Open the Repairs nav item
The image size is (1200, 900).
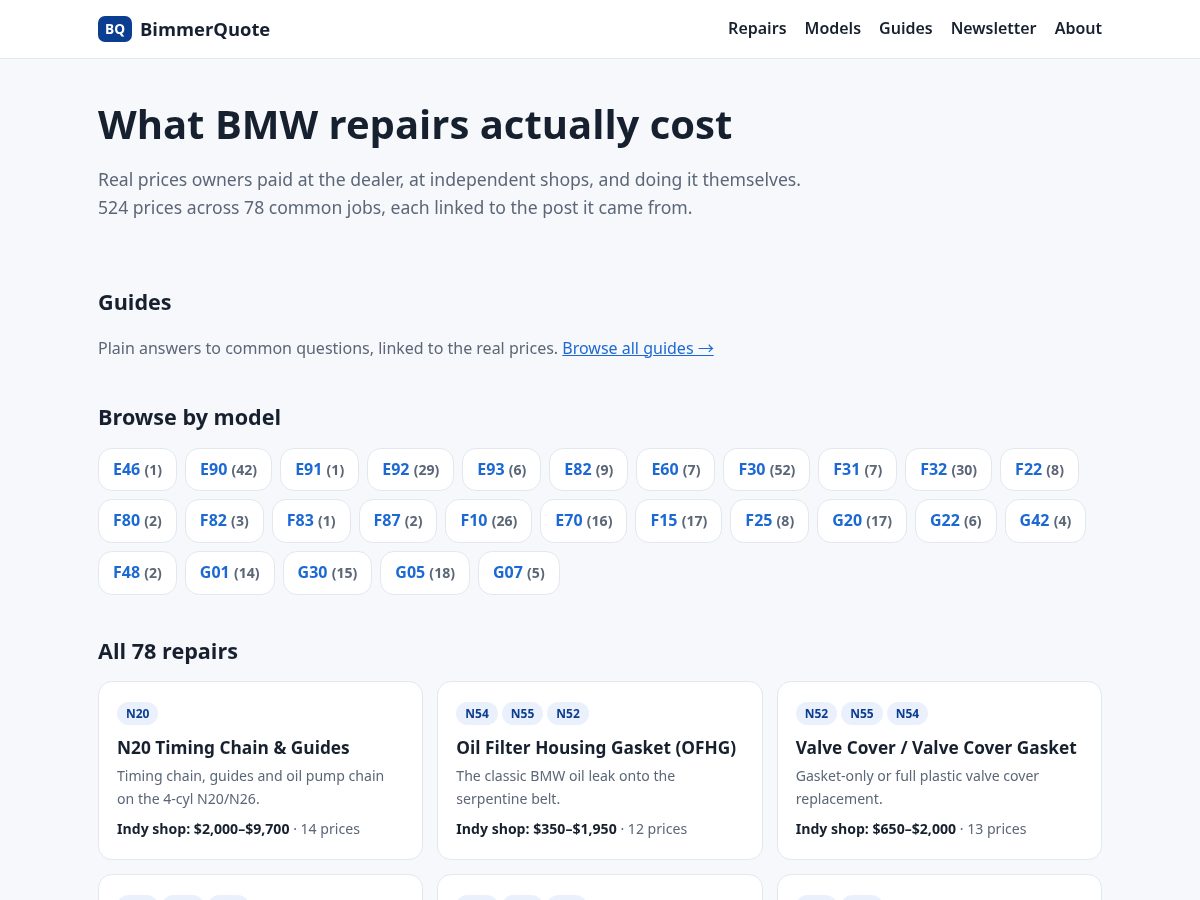(x=757, y=28)
